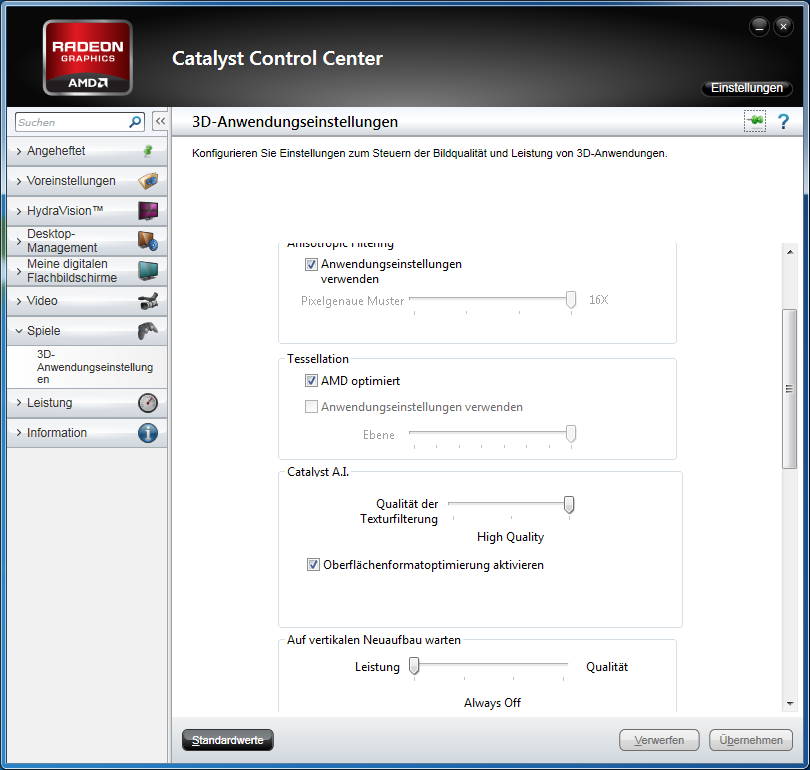Click the Übernehmen button
Image resolution: width=810 pixels, height=770 pixels.
coord(751,740)
